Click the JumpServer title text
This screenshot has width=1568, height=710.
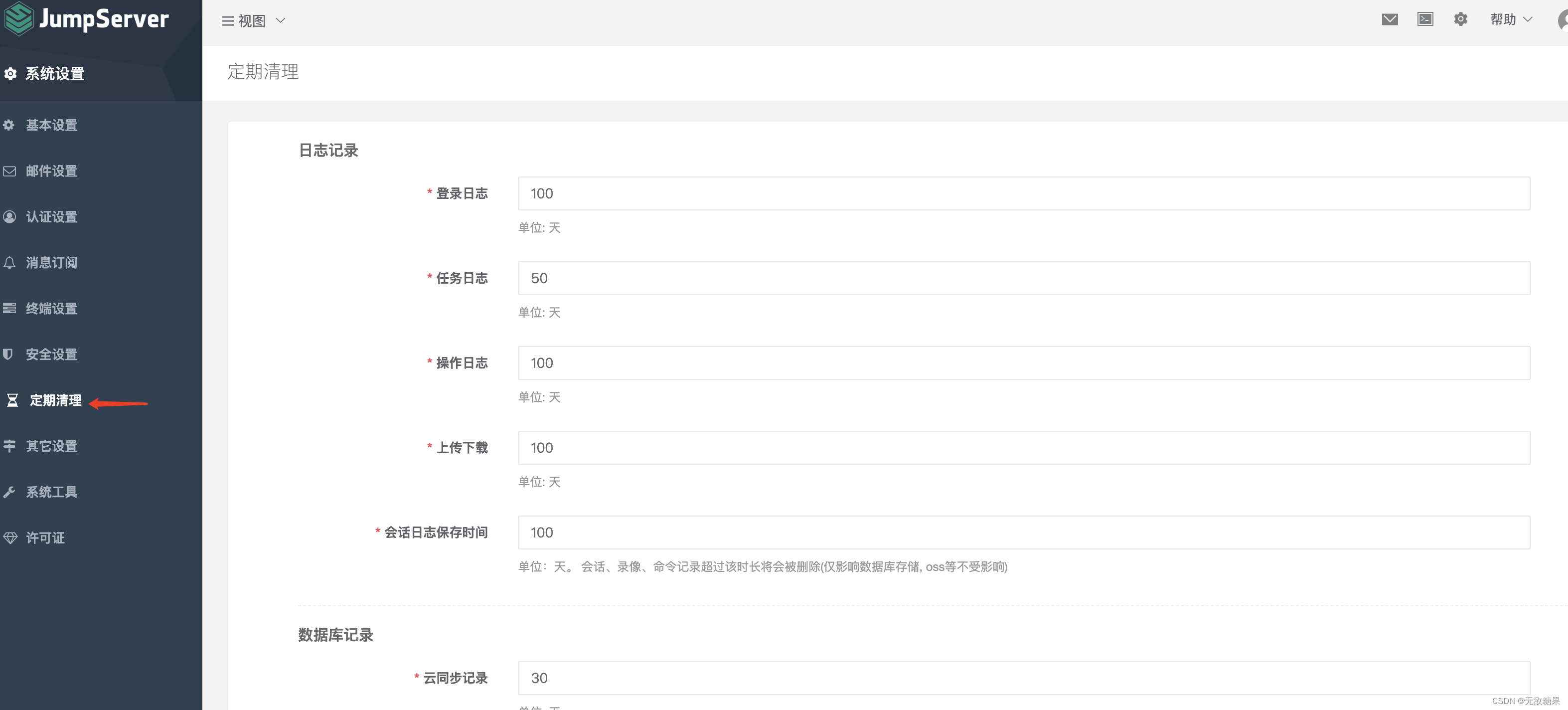(104, 18)
